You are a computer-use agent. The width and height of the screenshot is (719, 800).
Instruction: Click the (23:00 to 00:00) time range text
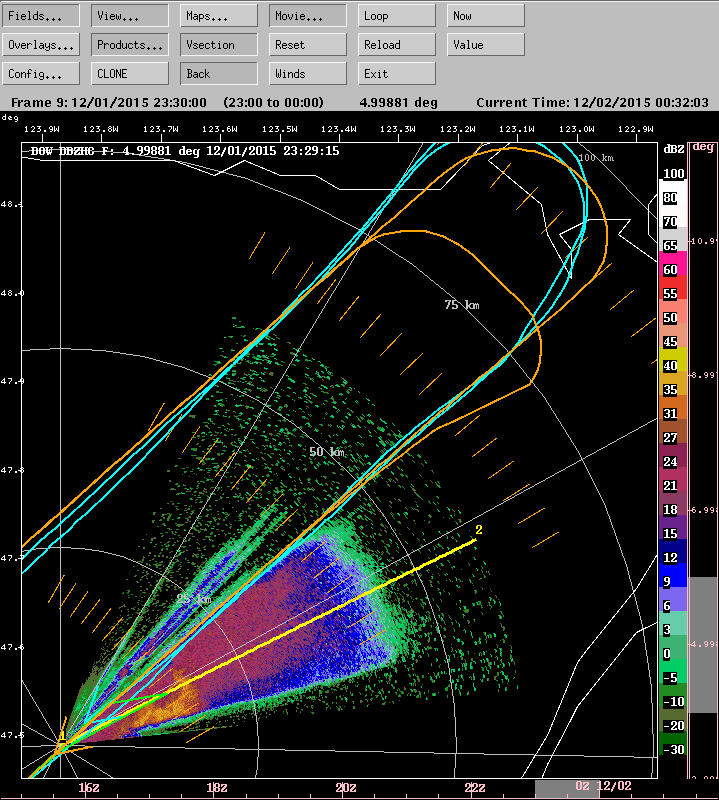(x=274, y=103)
